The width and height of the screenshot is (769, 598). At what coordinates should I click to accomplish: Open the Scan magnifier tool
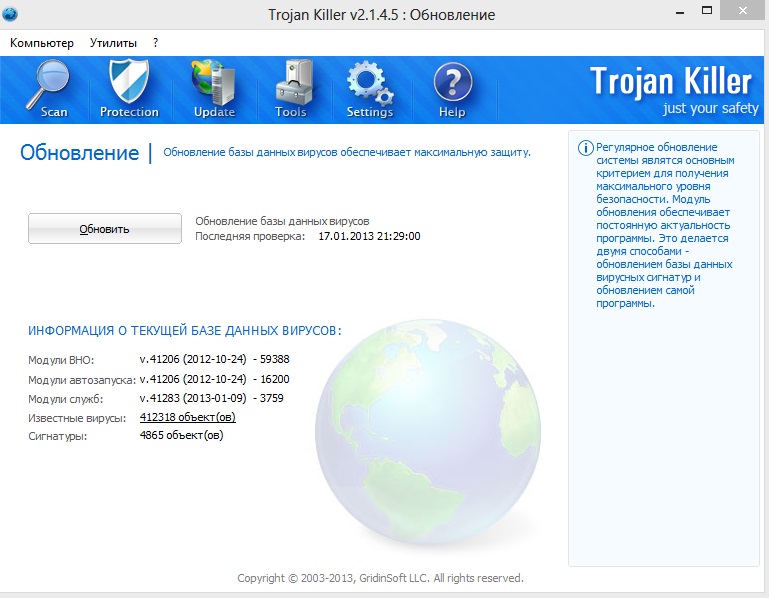pyautogui.click(x=48, y=89)
